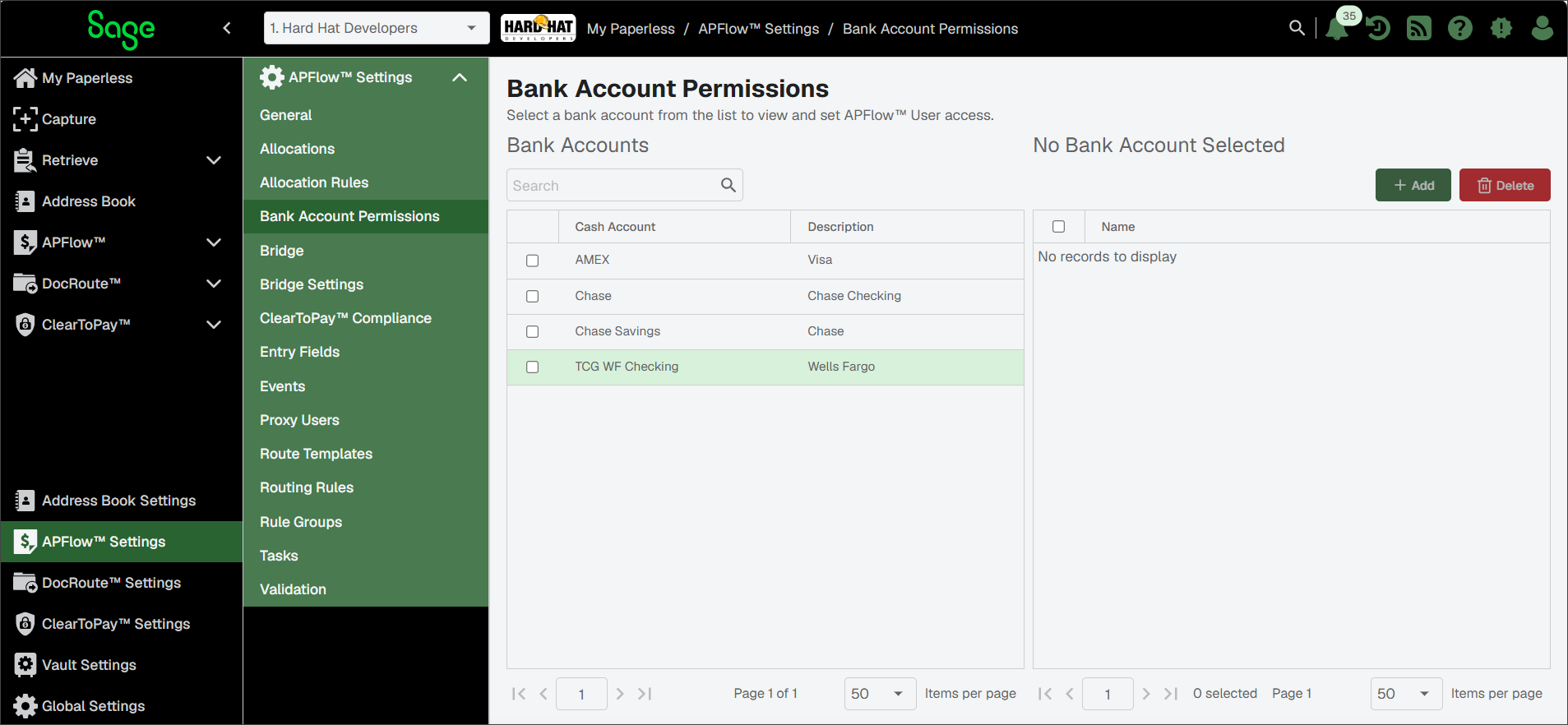Click the Address Book icon

[25, 201]
